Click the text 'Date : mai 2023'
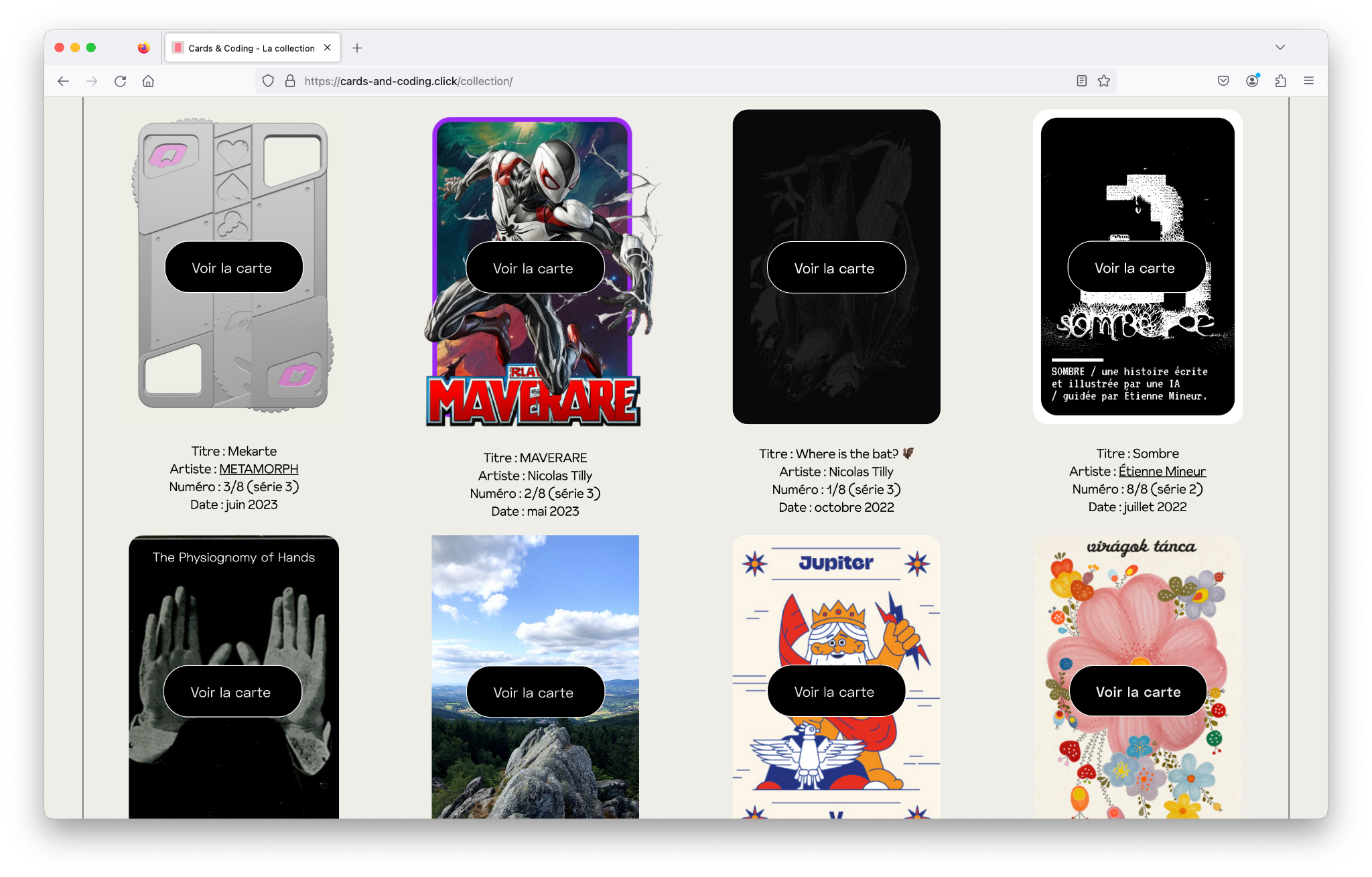The image size is (1372, 877). pos(535,512)
